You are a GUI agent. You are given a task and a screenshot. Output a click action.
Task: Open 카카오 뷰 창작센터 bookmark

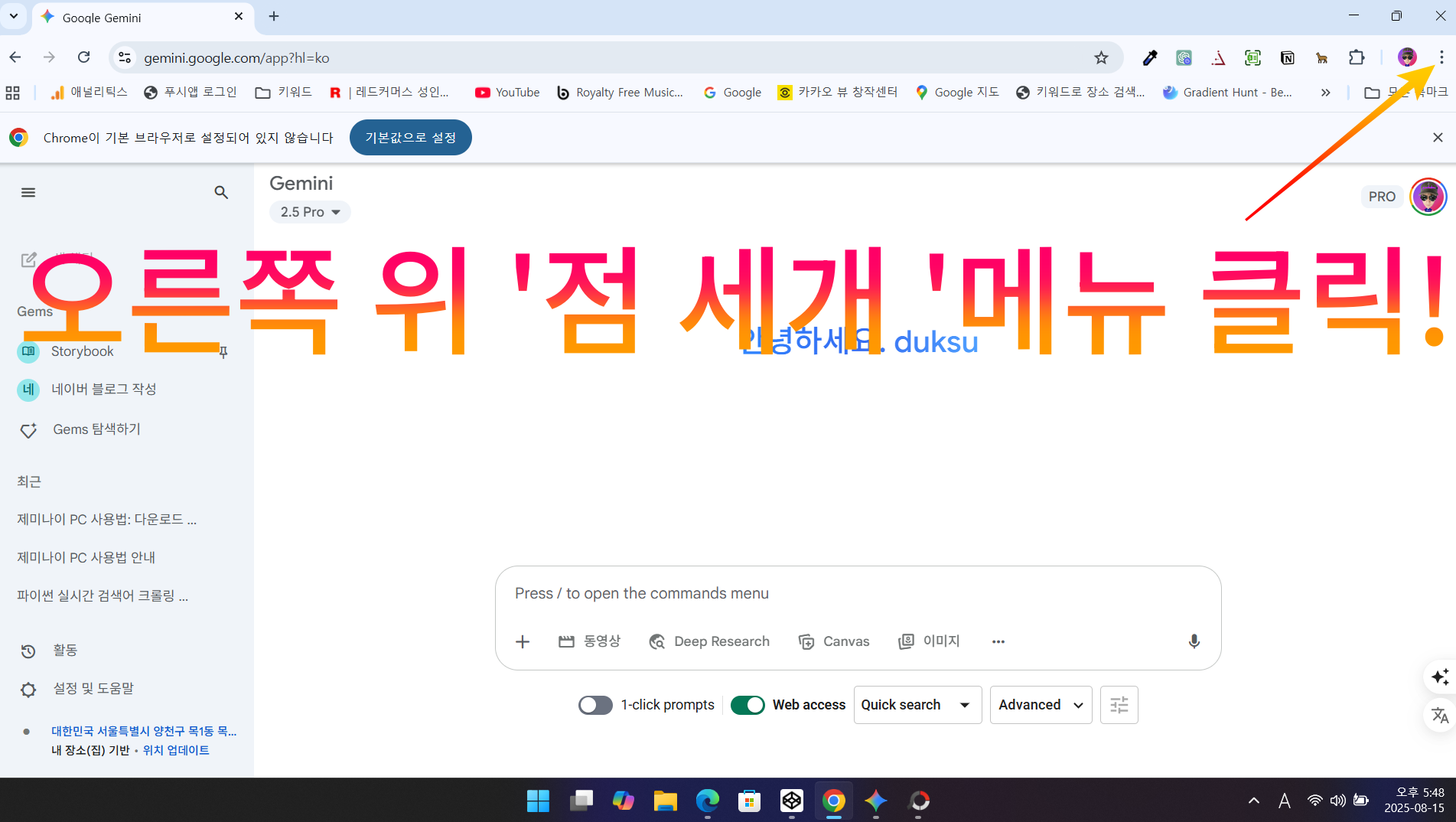coord(838,93)
